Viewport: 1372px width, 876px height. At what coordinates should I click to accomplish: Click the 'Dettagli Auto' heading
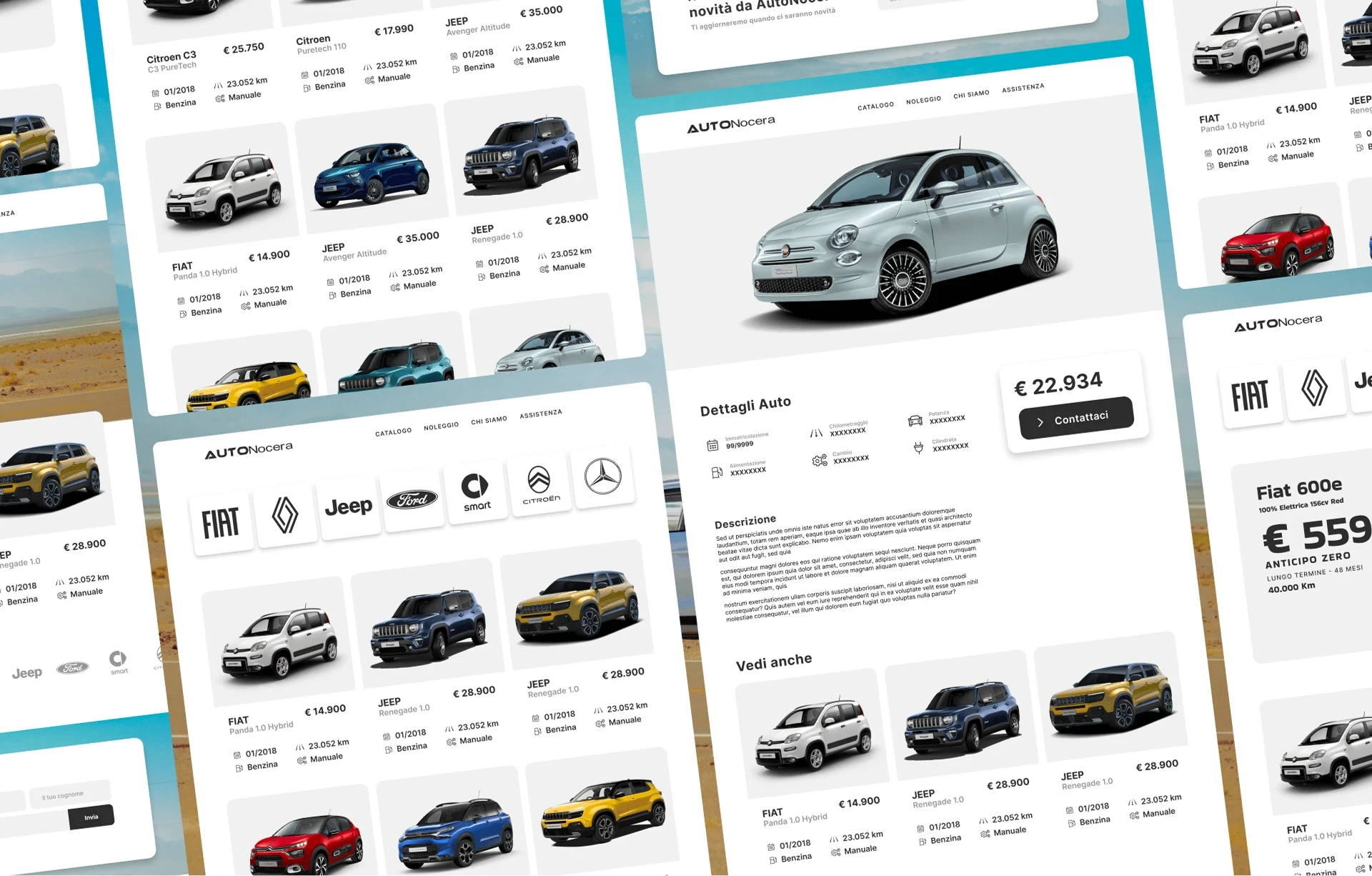pos(745,407)
